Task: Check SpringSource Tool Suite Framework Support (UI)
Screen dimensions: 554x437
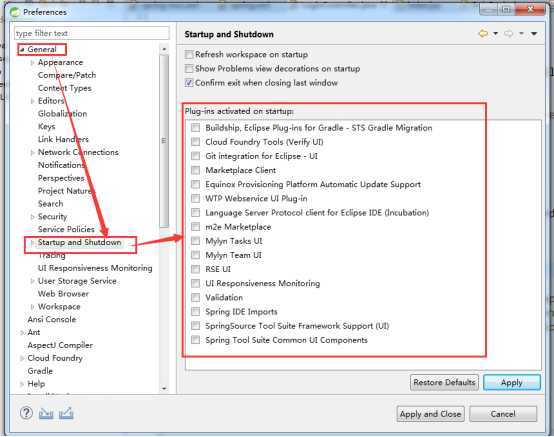Action: (195, 325)
